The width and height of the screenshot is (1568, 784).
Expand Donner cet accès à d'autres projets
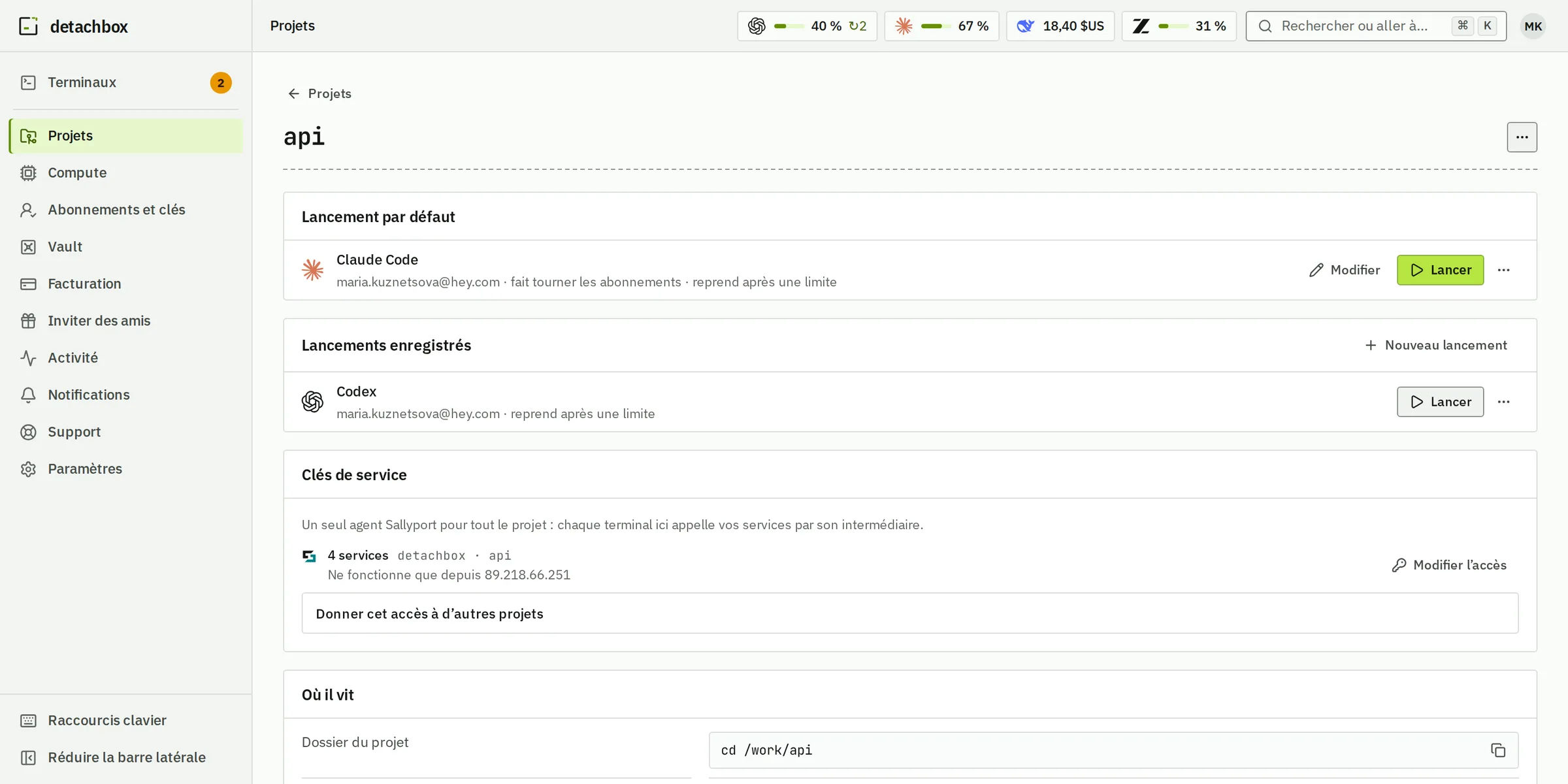tap(909, 614)
